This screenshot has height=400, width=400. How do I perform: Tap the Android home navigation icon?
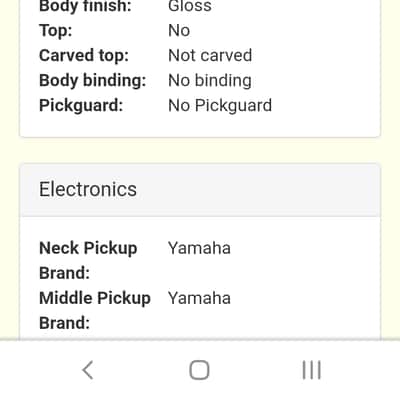[199, 370]
